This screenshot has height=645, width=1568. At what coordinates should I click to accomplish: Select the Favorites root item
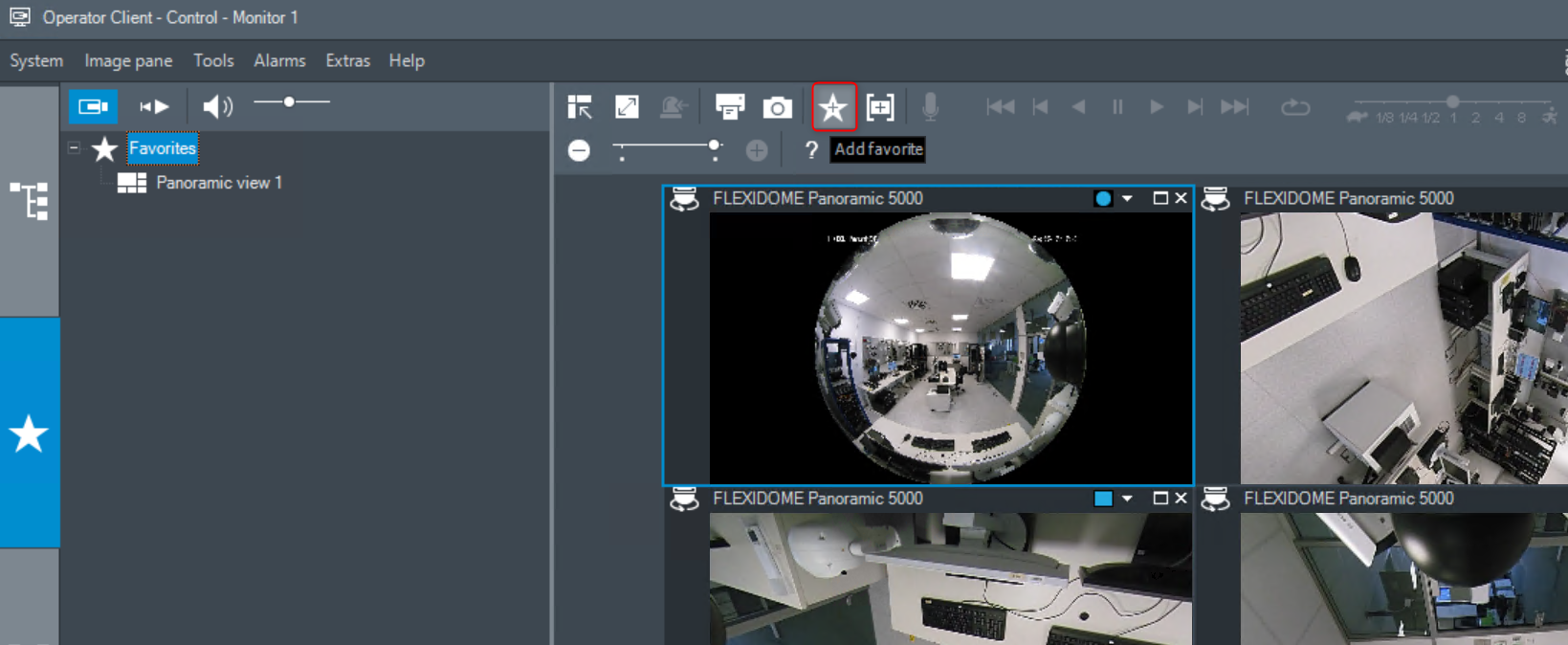(x=163, y=148)
